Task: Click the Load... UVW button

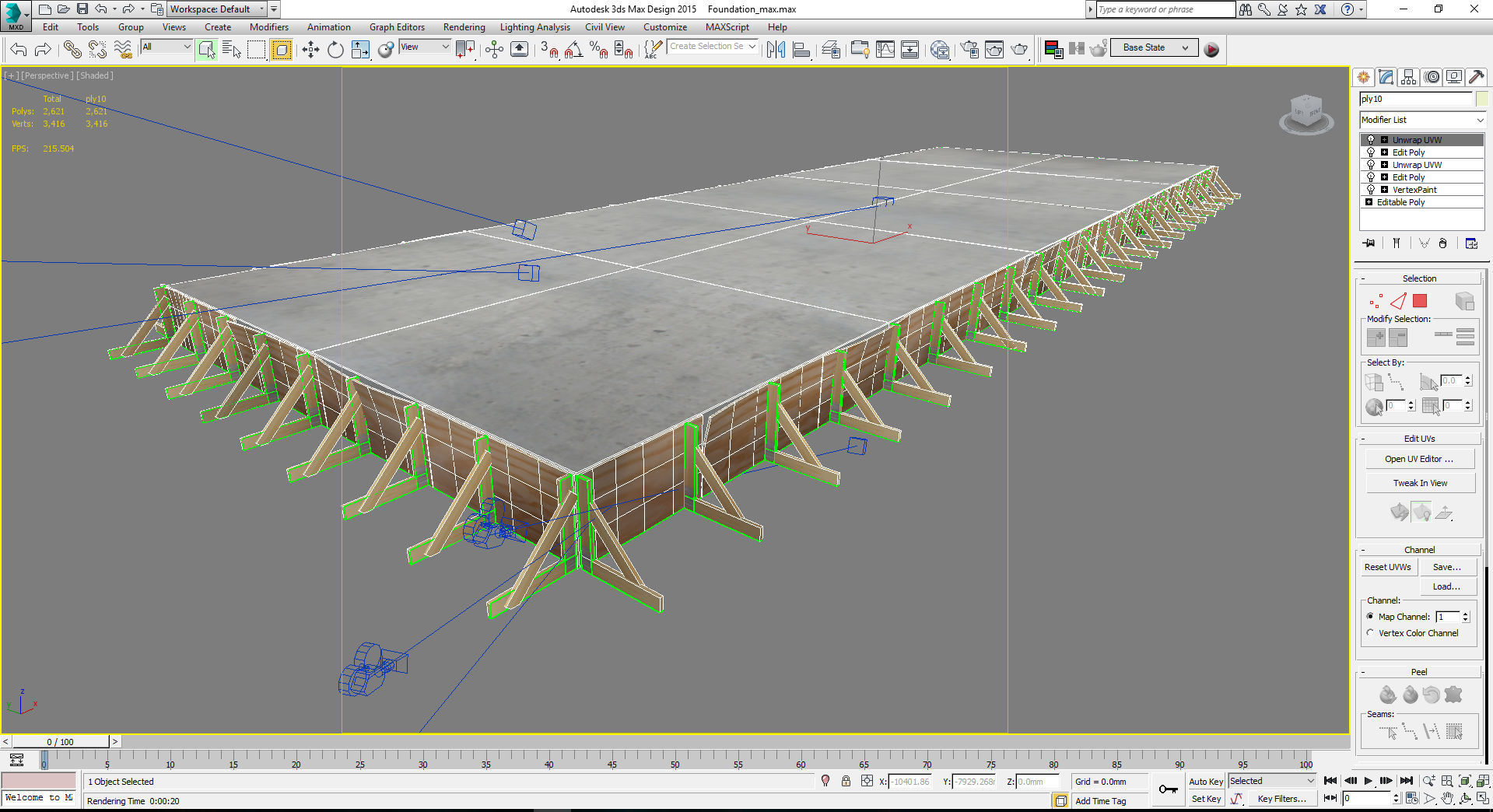Action: pyautogui.click(x=1447, y=586)
